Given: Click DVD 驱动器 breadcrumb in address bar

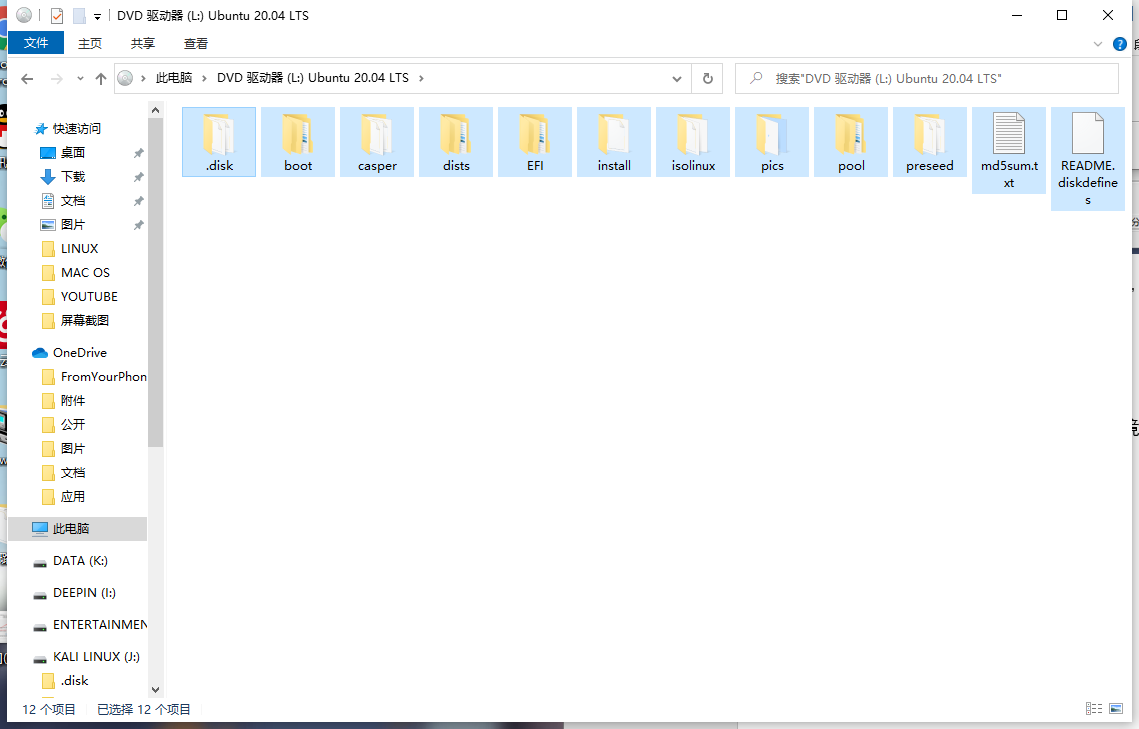Looking at the screenshot, I should pyautogui.click(x=313, y=78).
